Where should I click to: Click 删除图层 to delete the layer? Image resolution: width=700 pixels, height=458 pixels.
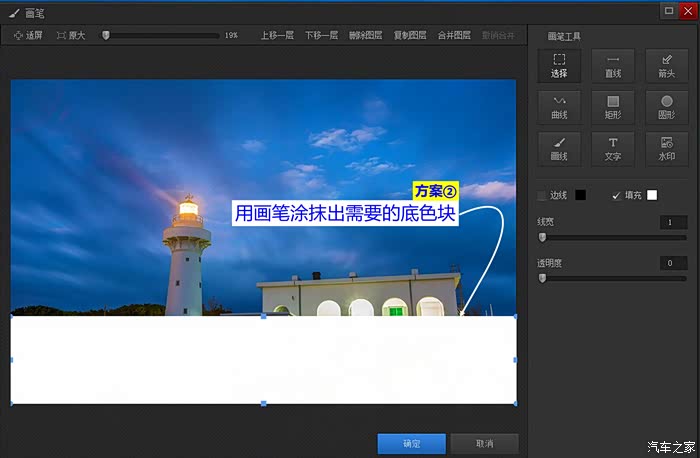pos(365,35)
